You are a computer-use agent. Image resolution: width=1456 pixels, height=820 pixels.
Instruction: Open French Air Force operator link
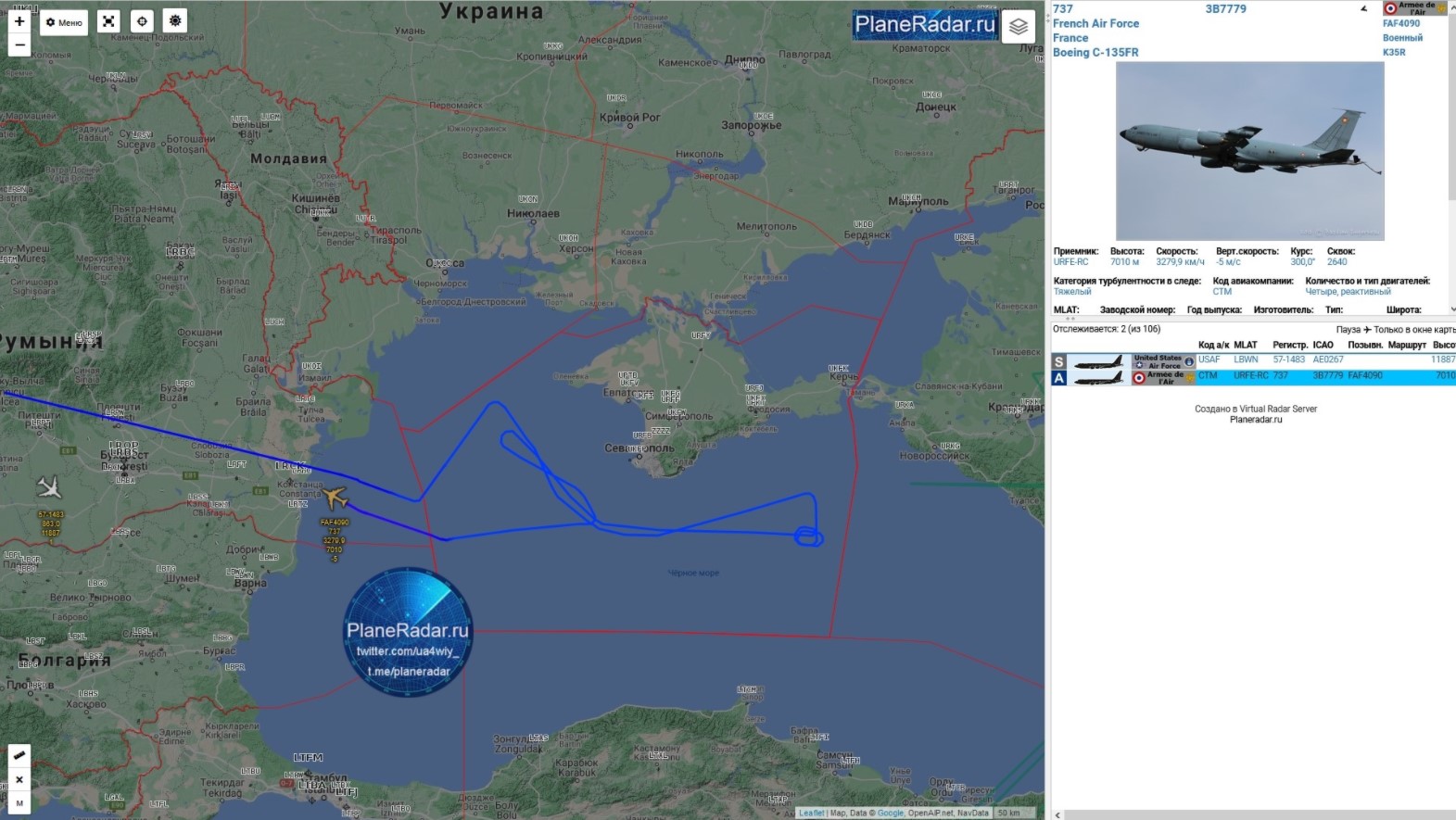coord(1095,23)
